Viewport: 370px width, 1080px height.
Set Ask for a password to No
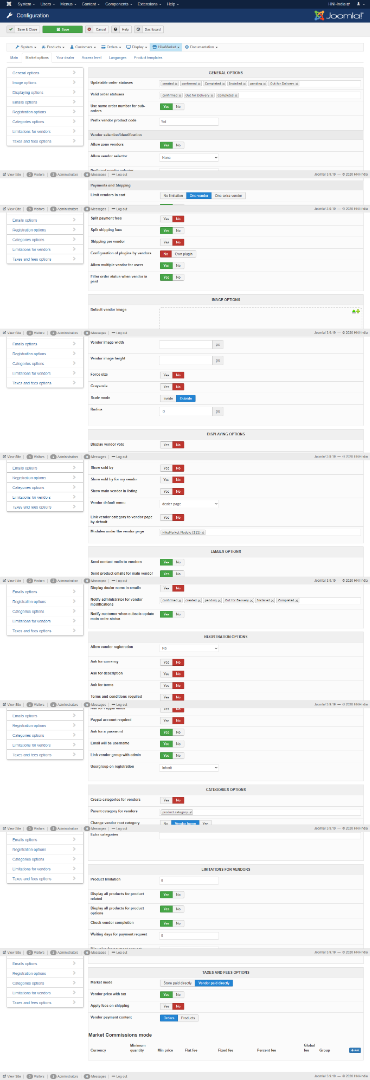pos(178,732)
